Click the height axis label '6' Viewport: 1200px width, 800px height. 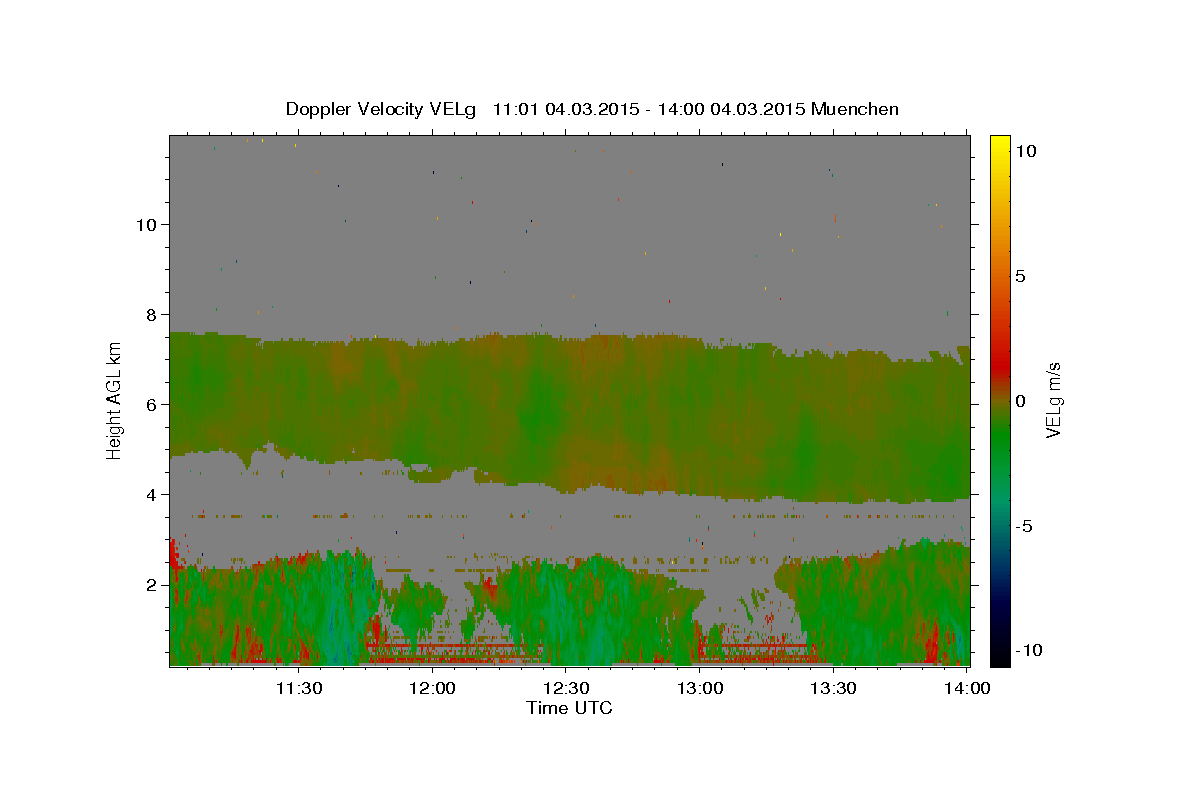[151, 404]
